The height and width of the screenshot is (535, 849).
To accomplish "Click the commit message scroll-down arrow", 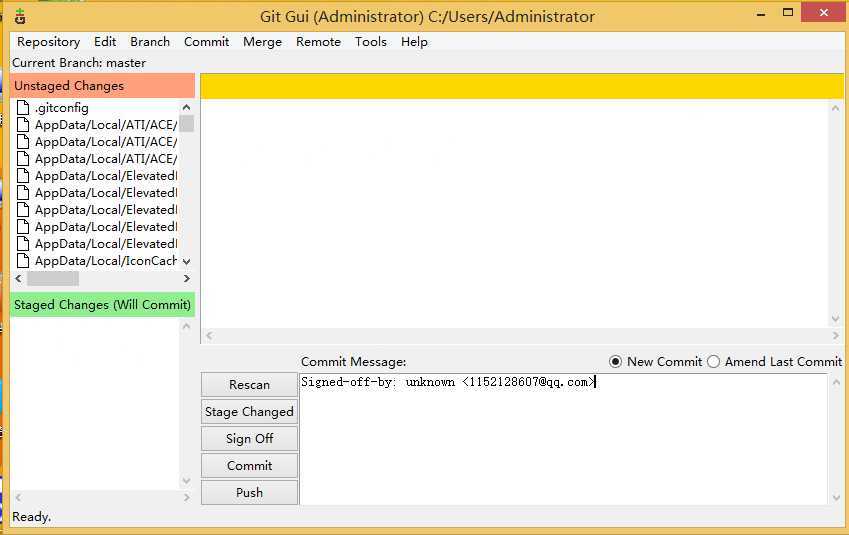I will click(x=835, y=497).
